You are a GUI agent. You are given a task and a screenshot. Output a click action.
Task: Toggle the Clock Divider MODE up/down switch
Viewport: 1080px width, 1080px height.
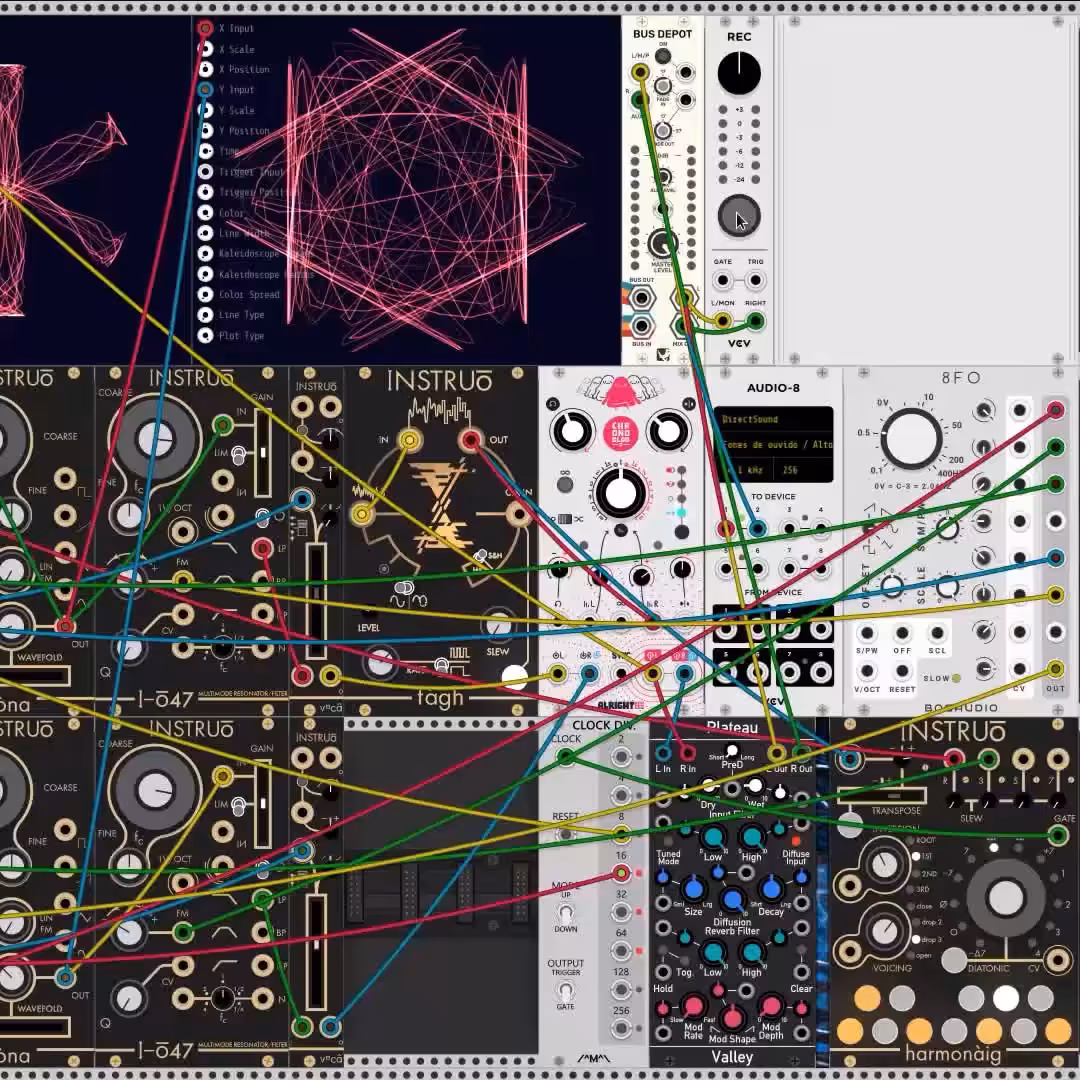[x=565, y=914]
